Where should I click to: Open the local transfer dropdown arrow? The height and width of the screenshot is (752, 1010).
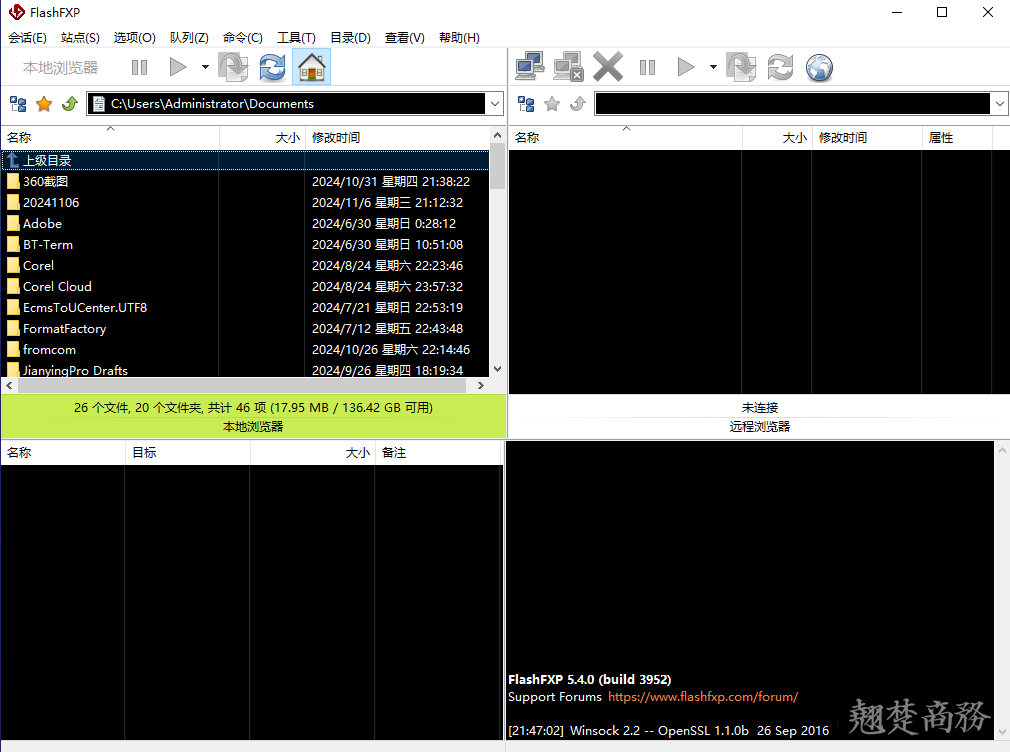205,67
